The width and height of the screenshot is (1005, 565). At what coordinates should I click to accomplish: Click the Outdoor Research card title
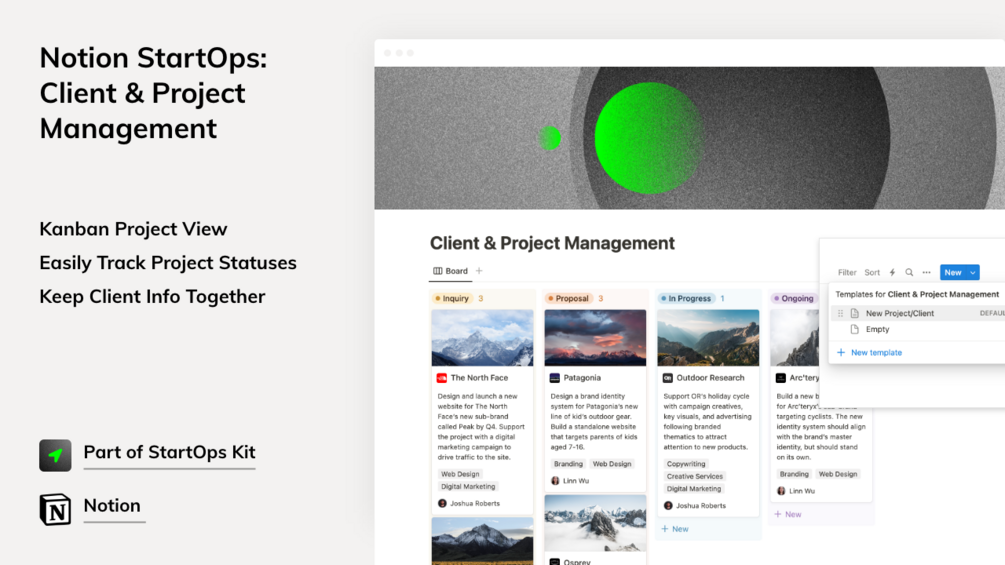710,378
